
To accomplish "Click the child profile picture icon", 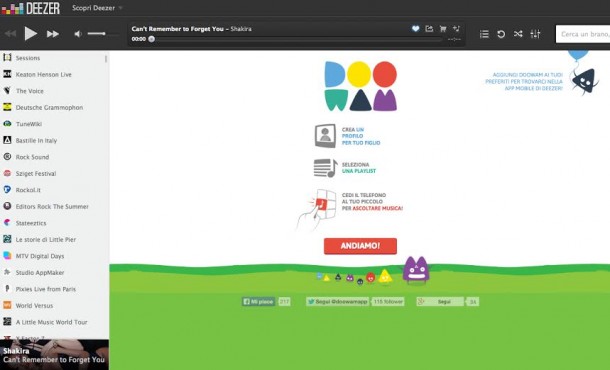I will pos(325,136).
